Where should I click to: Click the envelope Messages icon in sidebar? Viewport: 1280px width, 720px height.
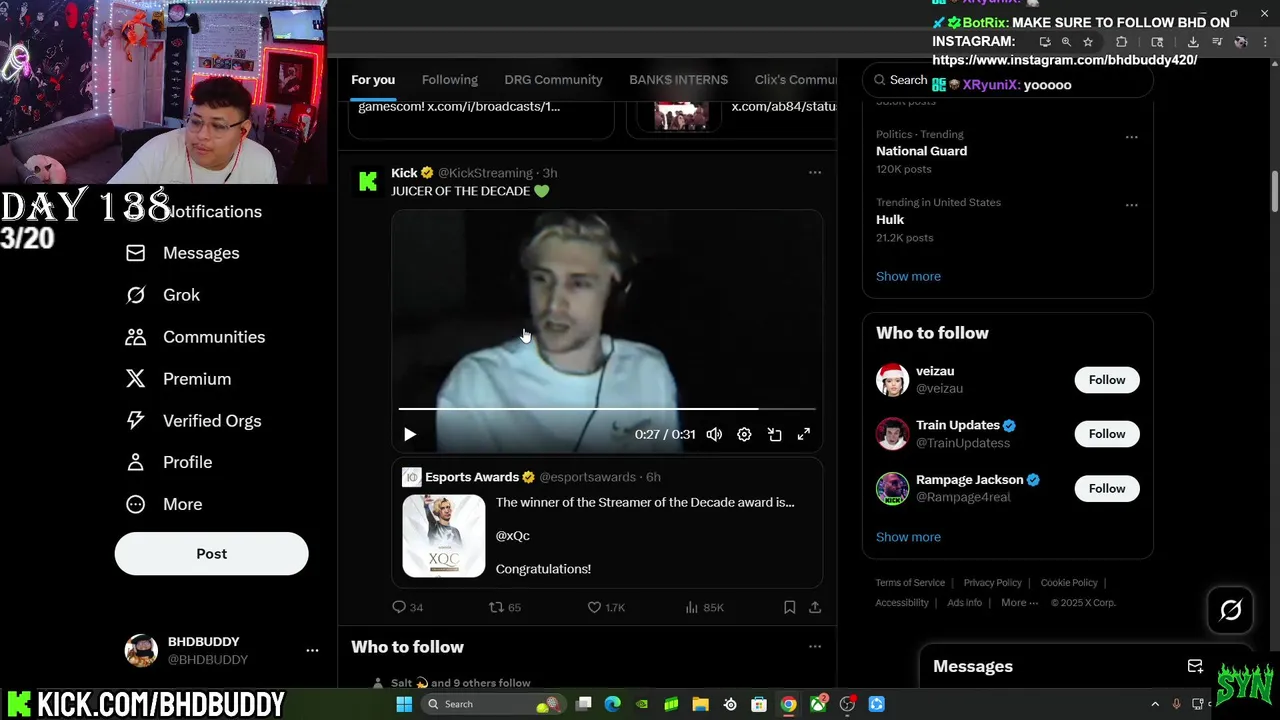click(x=135, y=253)
